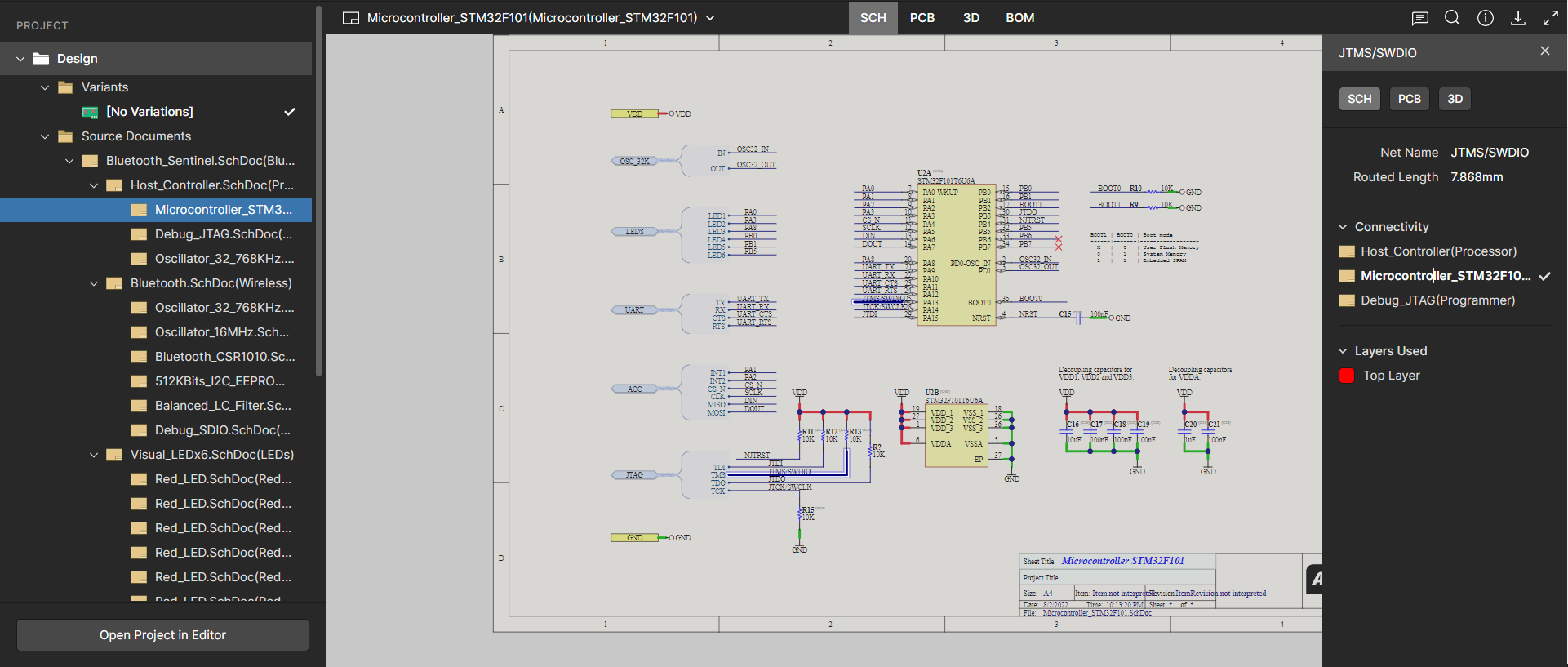Click the Bluetooth_CSR1010 sheet icon
This screenshot has height=667, width=1568.
pyautogui.click(x=139, y=357)
